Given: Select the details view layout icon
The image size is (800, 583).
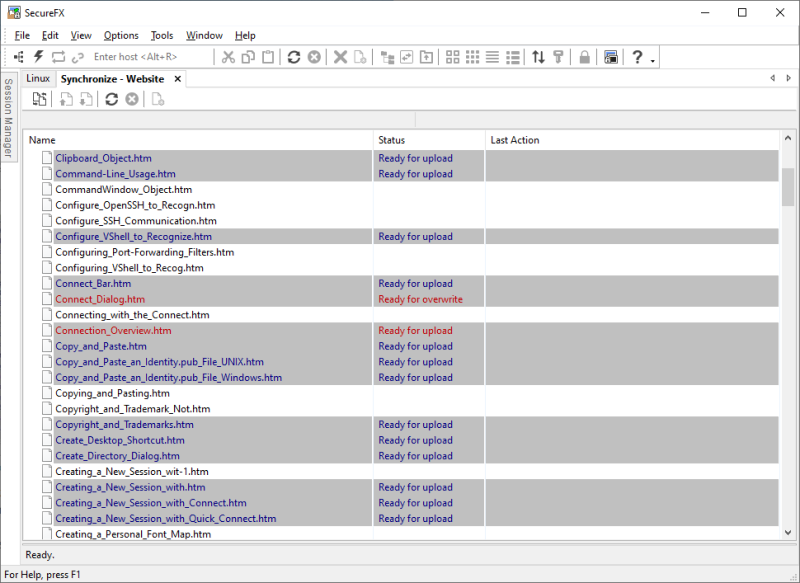Looking at the screenshot, I should pos(512,57).
